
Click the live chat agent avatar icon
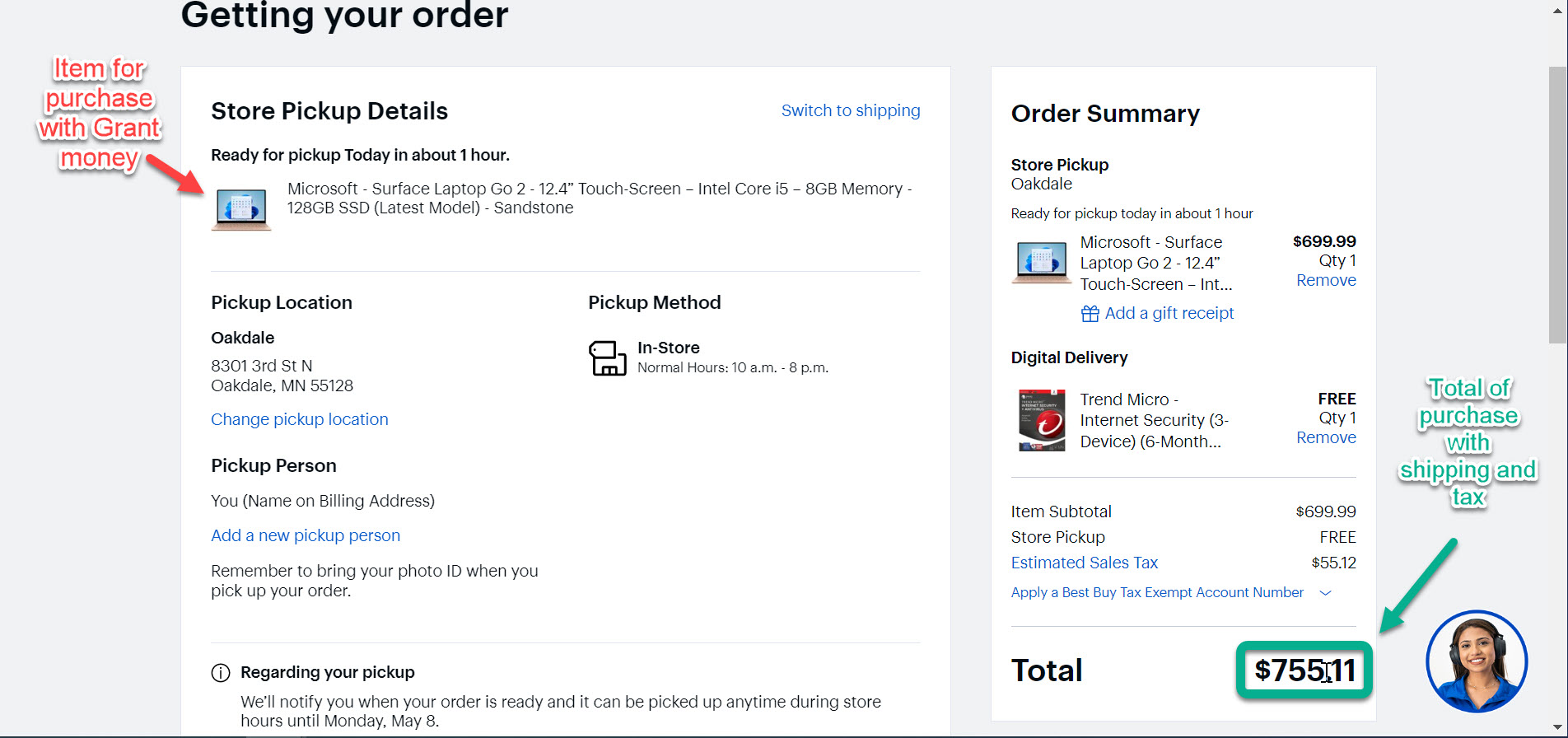pos(1477,661)
